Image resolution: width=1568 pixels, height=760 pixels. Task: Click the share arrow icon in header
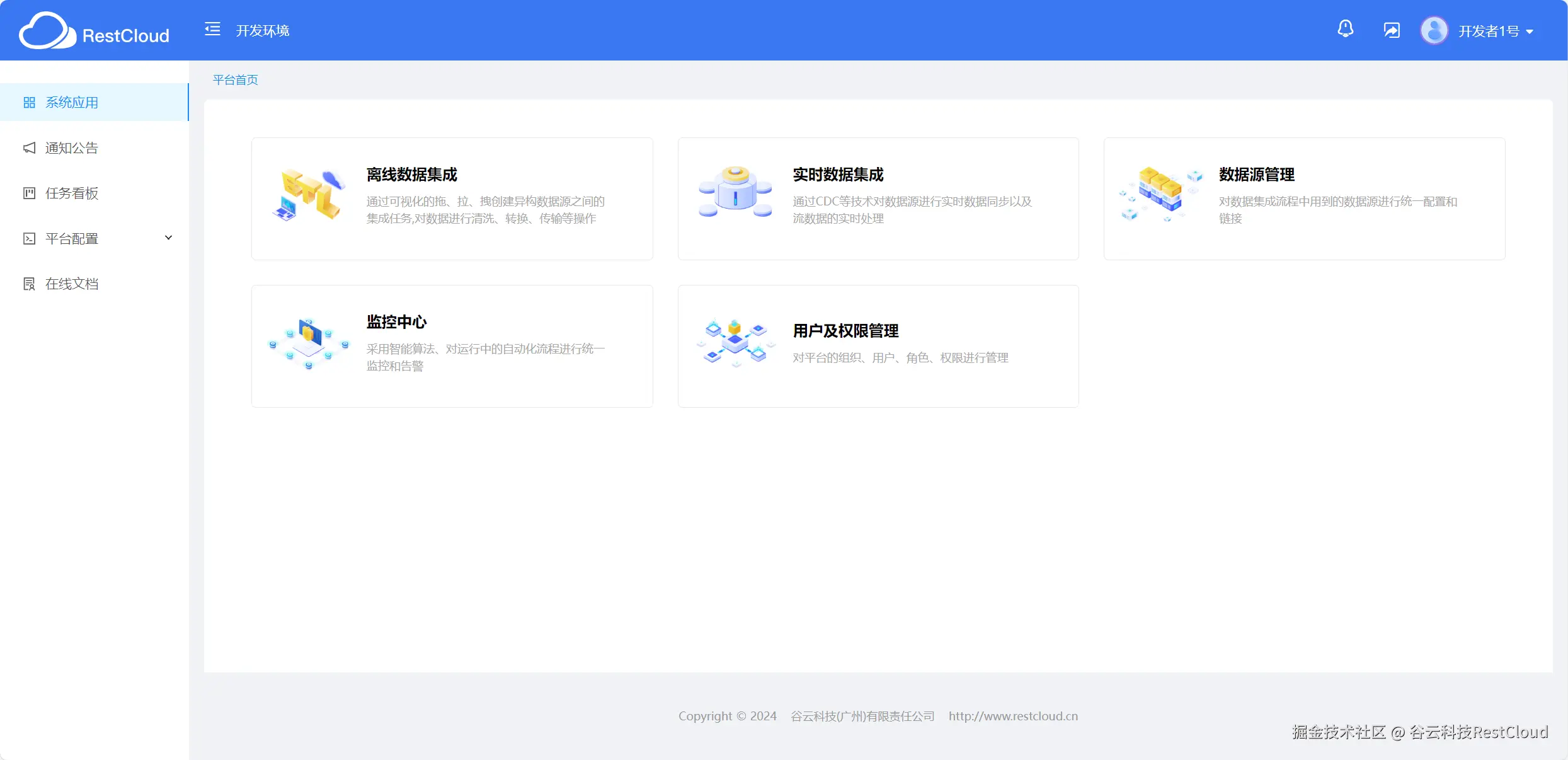click(1391, 30)
